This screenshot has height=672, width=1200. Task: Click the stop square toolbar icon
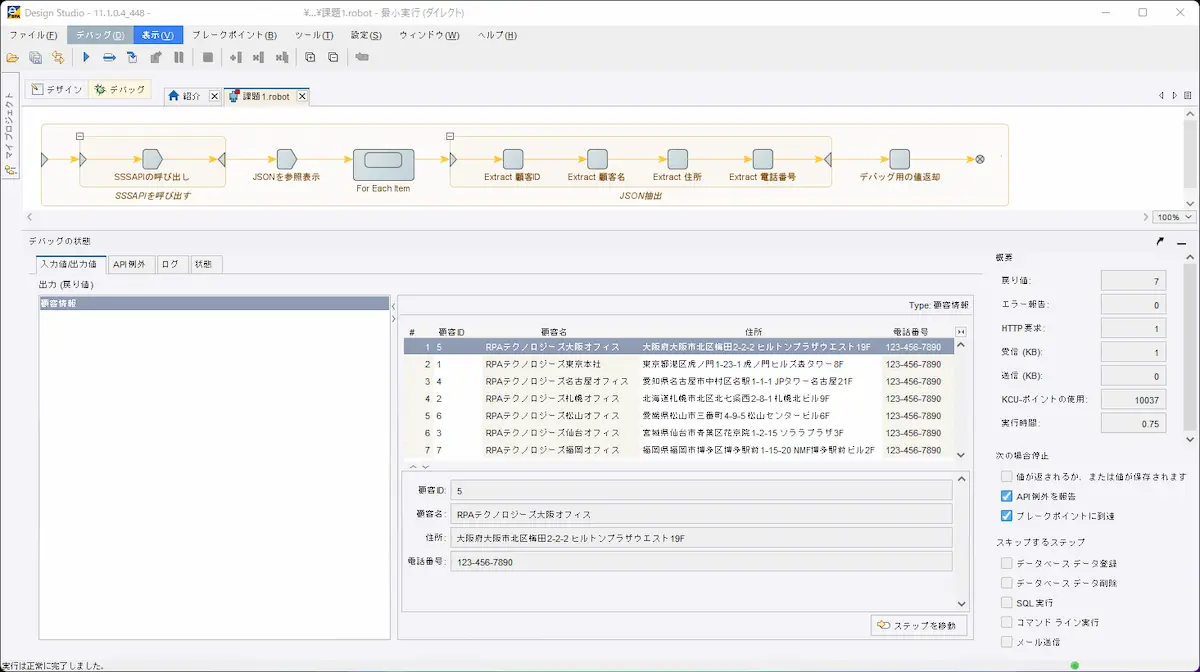tap(208, 57)
